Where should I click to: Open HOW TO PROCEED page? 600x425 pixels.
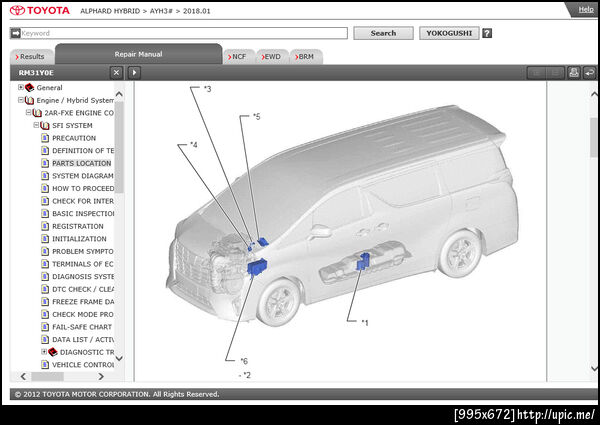[83, 189]
